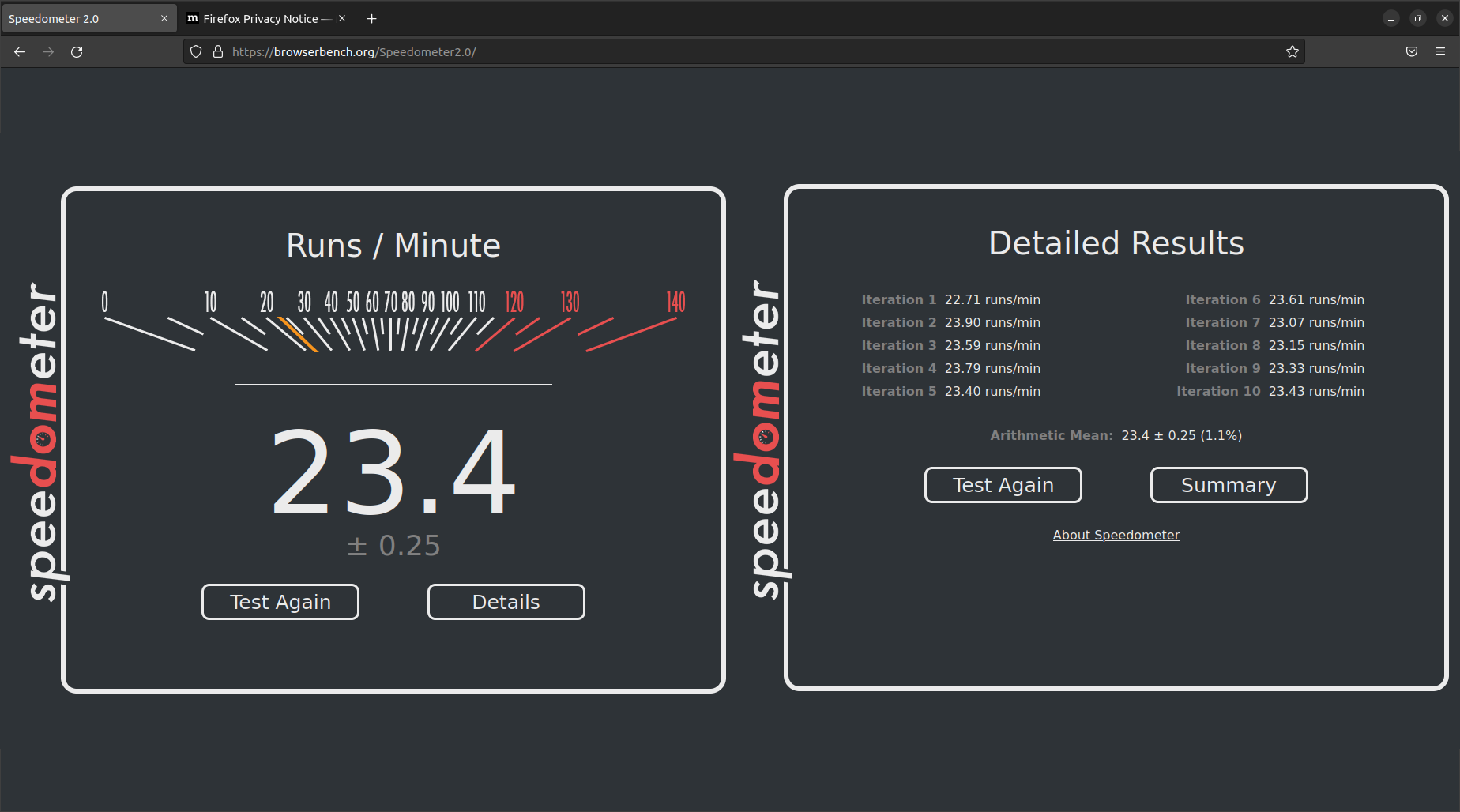Viewport: 1460px width, 812px height.
Task: Click Test Again in Runs / Minute panel
Action: click(280, 602)
